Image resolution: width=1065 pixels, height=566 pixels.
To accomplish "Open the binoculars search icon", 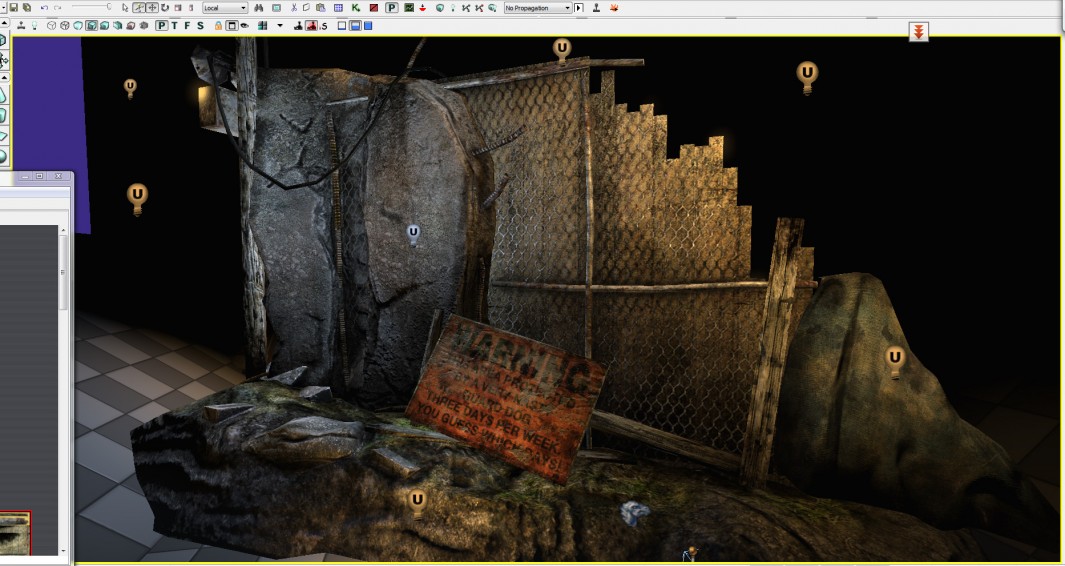I will coord(260,8).
